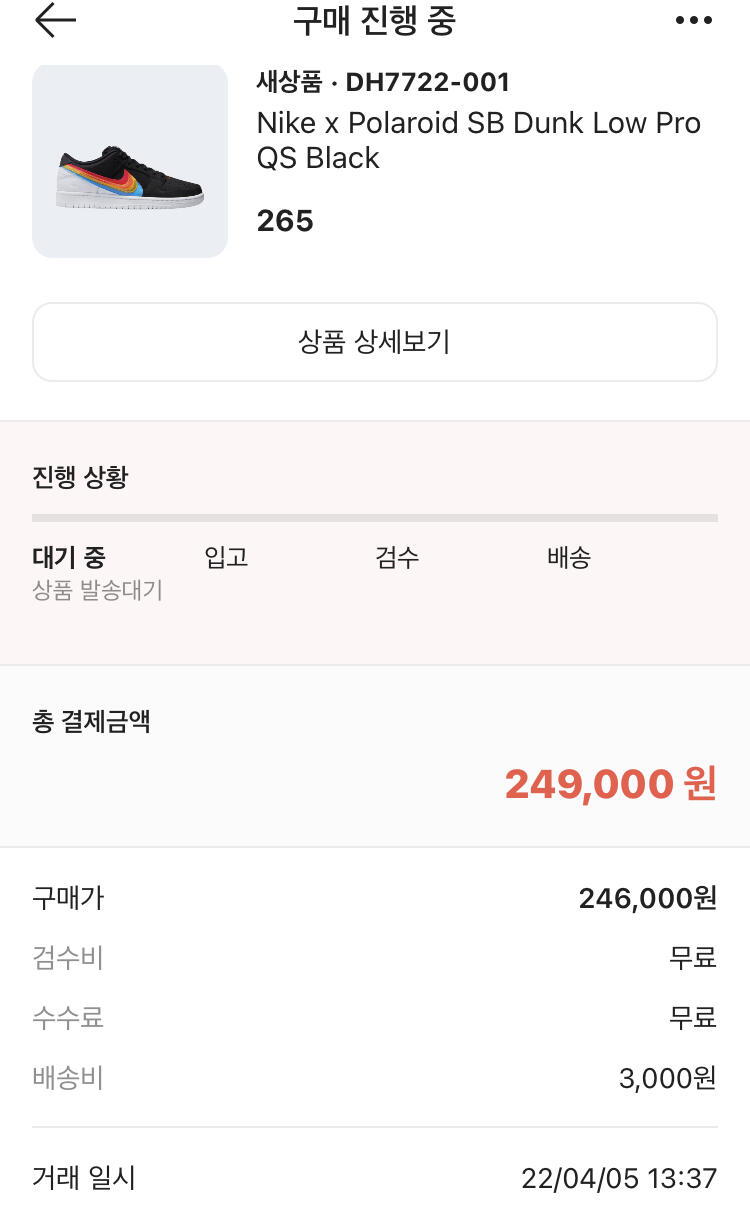Tap the back arrow icon
This screenshot has width=750, height=1220.
tap(55, 21)
